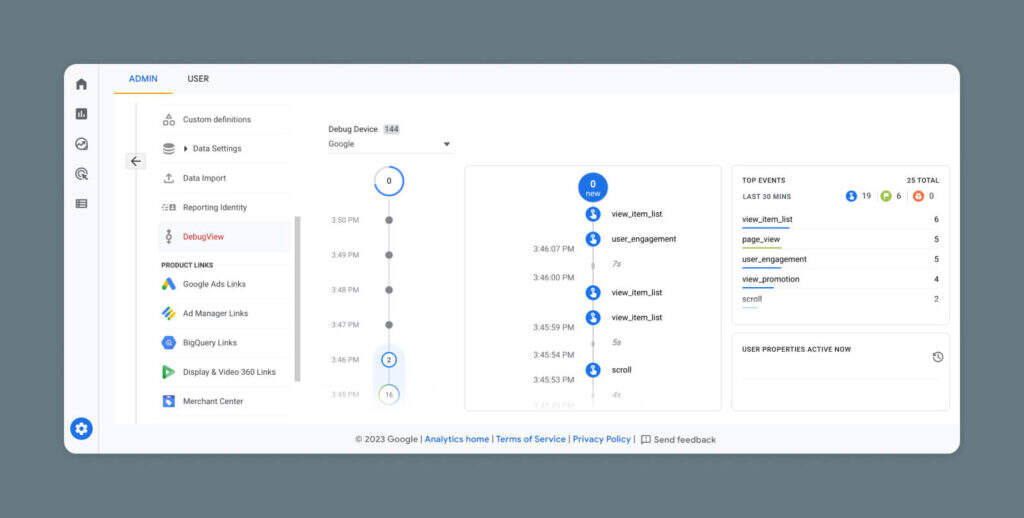Click the user properties history icon
The image size is (1024, 518).
point(937,357)
